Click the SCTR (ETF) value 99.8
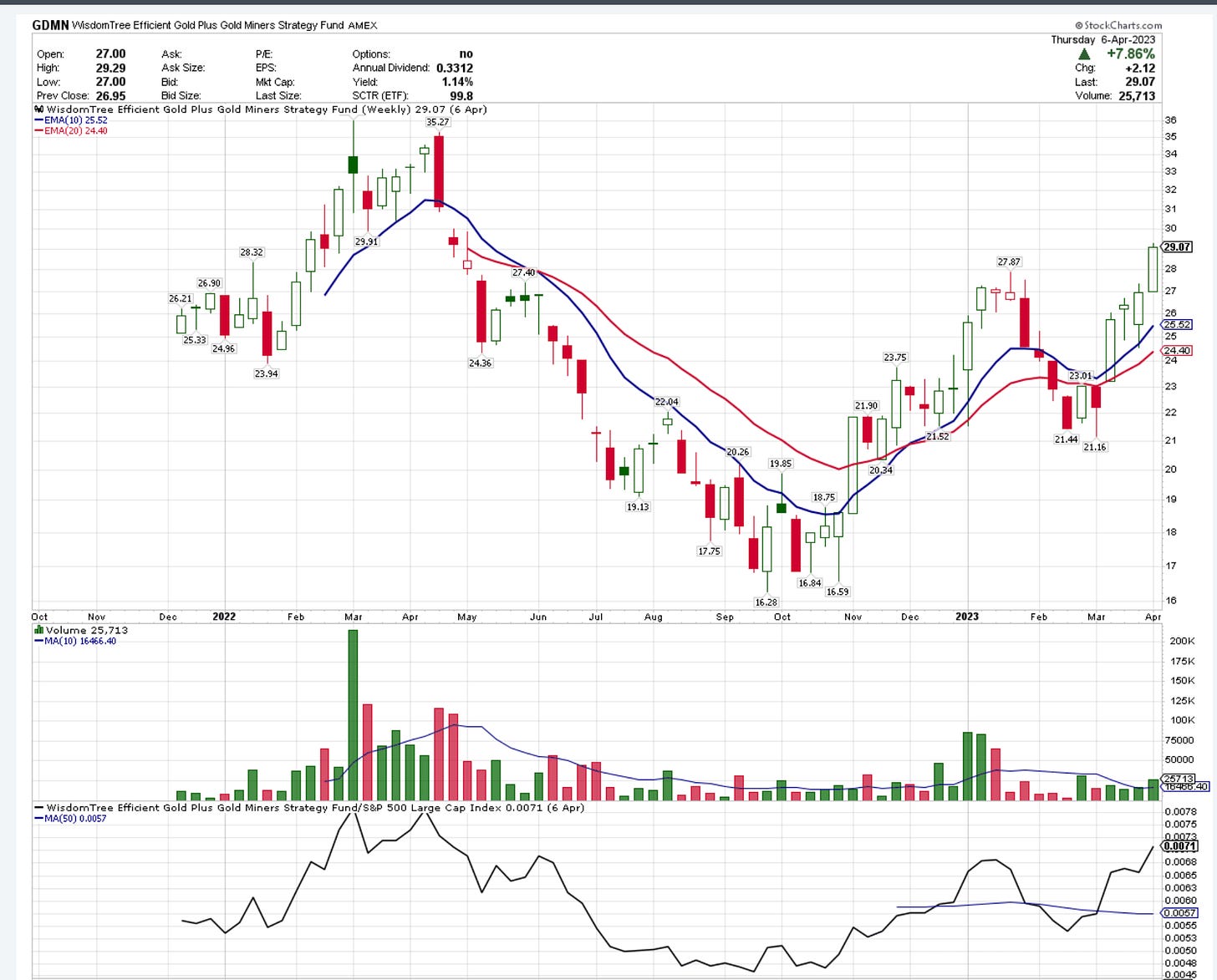Image resolution: width=1217 pixels, height=980 pixels. pos(461,96)
